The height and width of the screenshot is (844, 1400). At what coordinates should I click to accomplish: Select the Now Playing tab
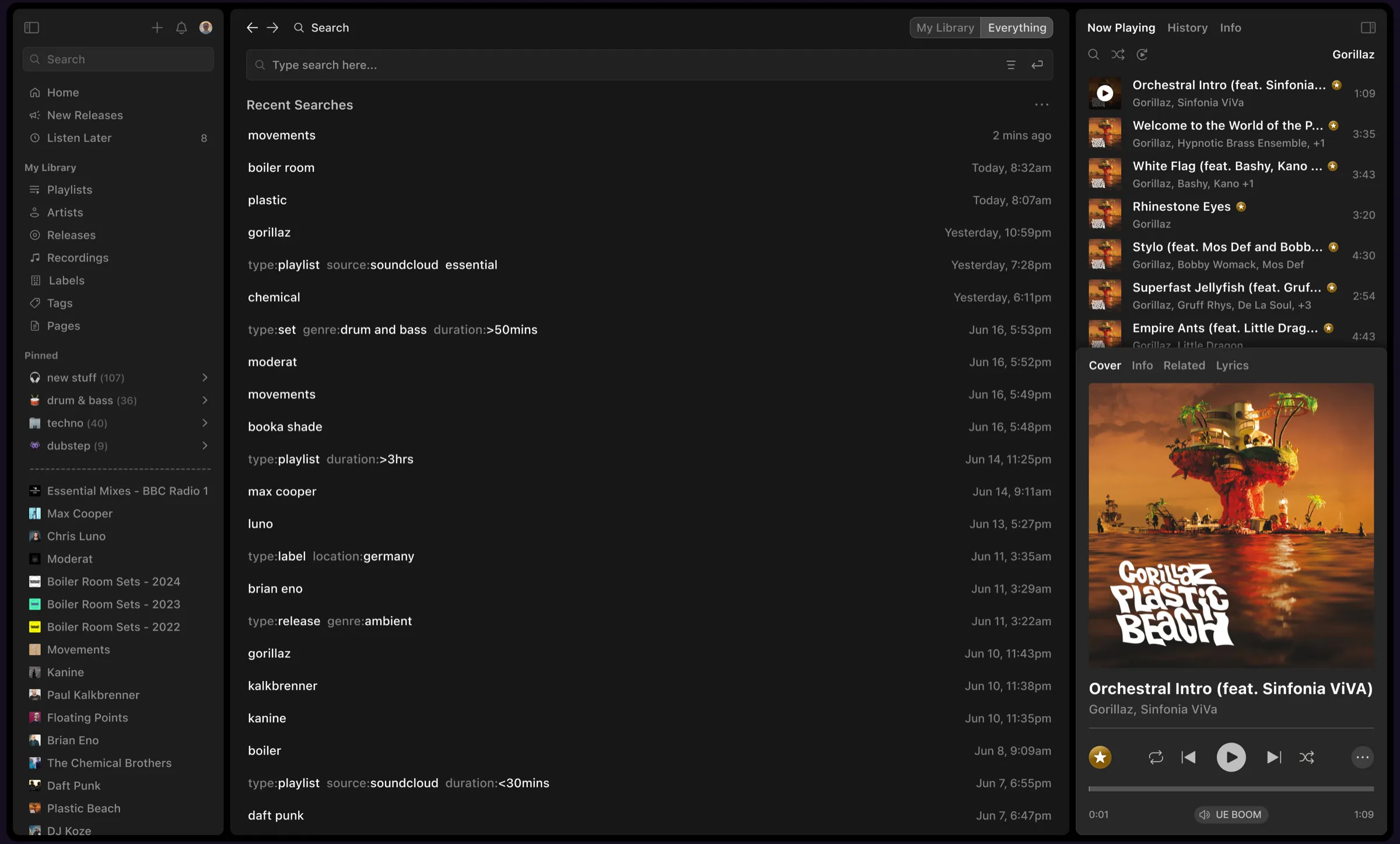[1121, 27]
